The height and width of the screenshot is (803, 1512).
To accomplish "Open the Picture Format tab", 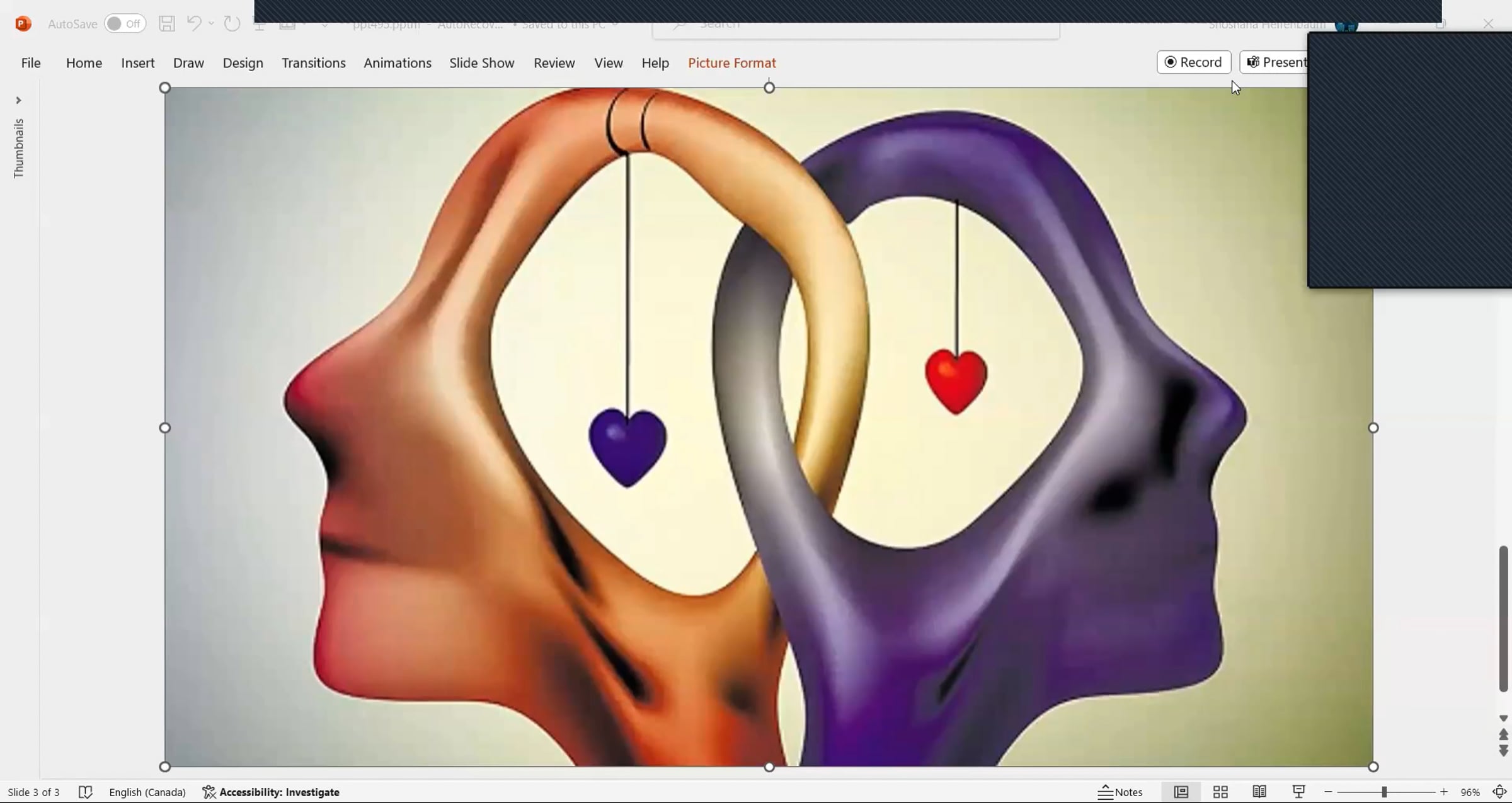I will pos(731,63).
